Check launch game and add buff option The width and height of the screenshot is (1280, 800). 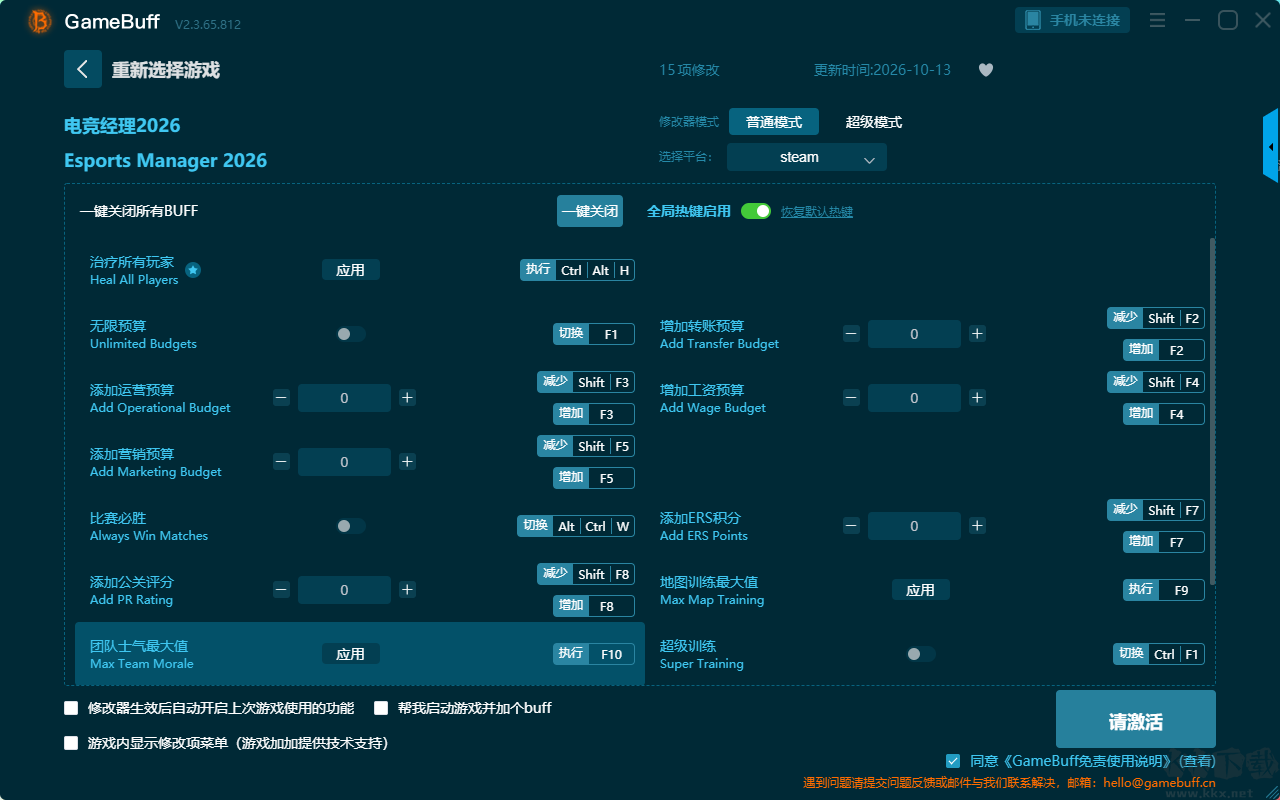pos(381,708)
